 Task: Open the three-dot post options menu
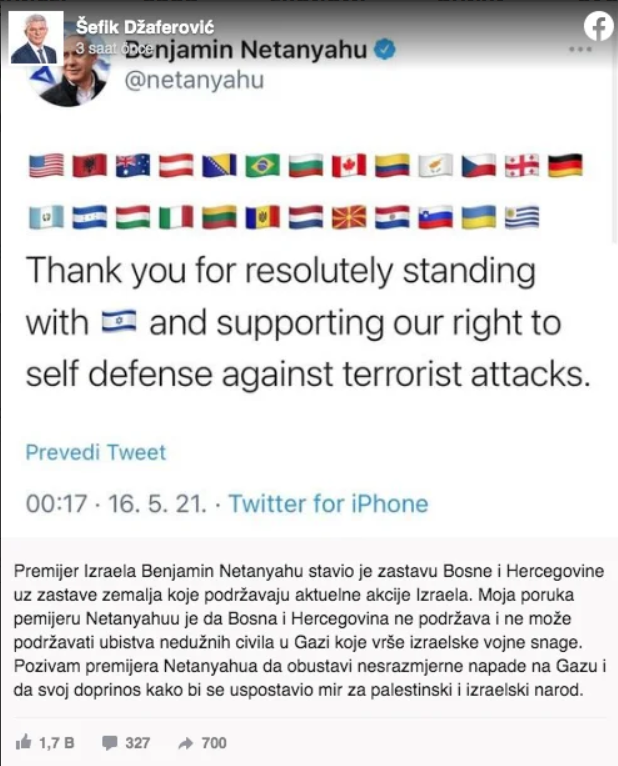click(x=580, y=49)
